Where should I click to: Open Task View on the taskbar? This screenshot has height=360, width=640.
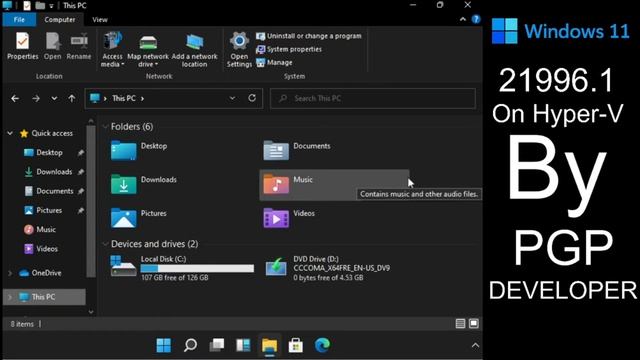pos(217,345)
